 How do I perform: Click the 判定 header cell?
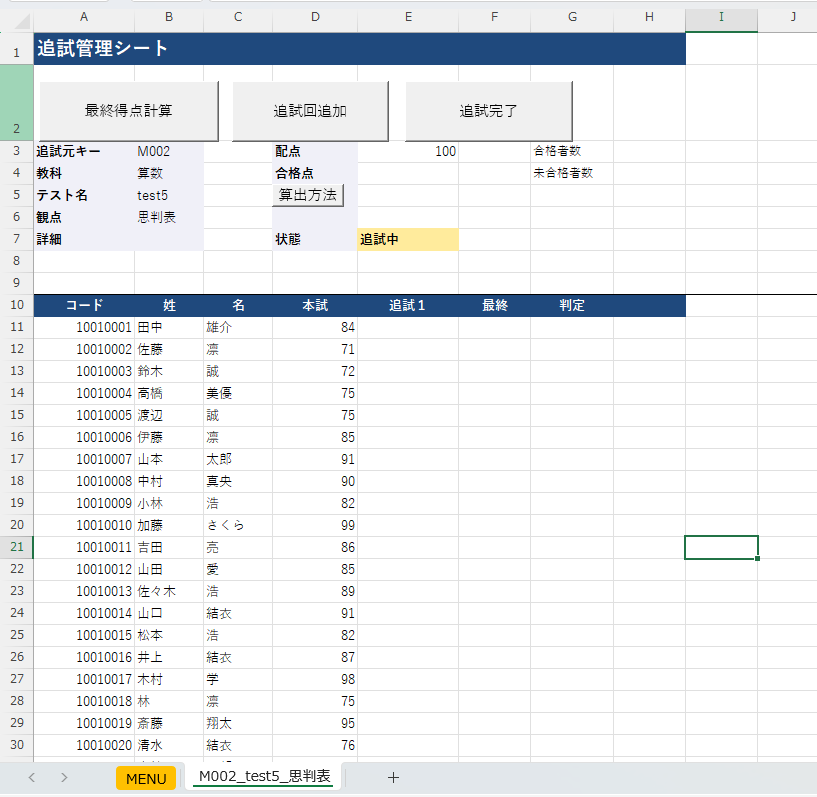pyautogui.click(x=571, y=305)
